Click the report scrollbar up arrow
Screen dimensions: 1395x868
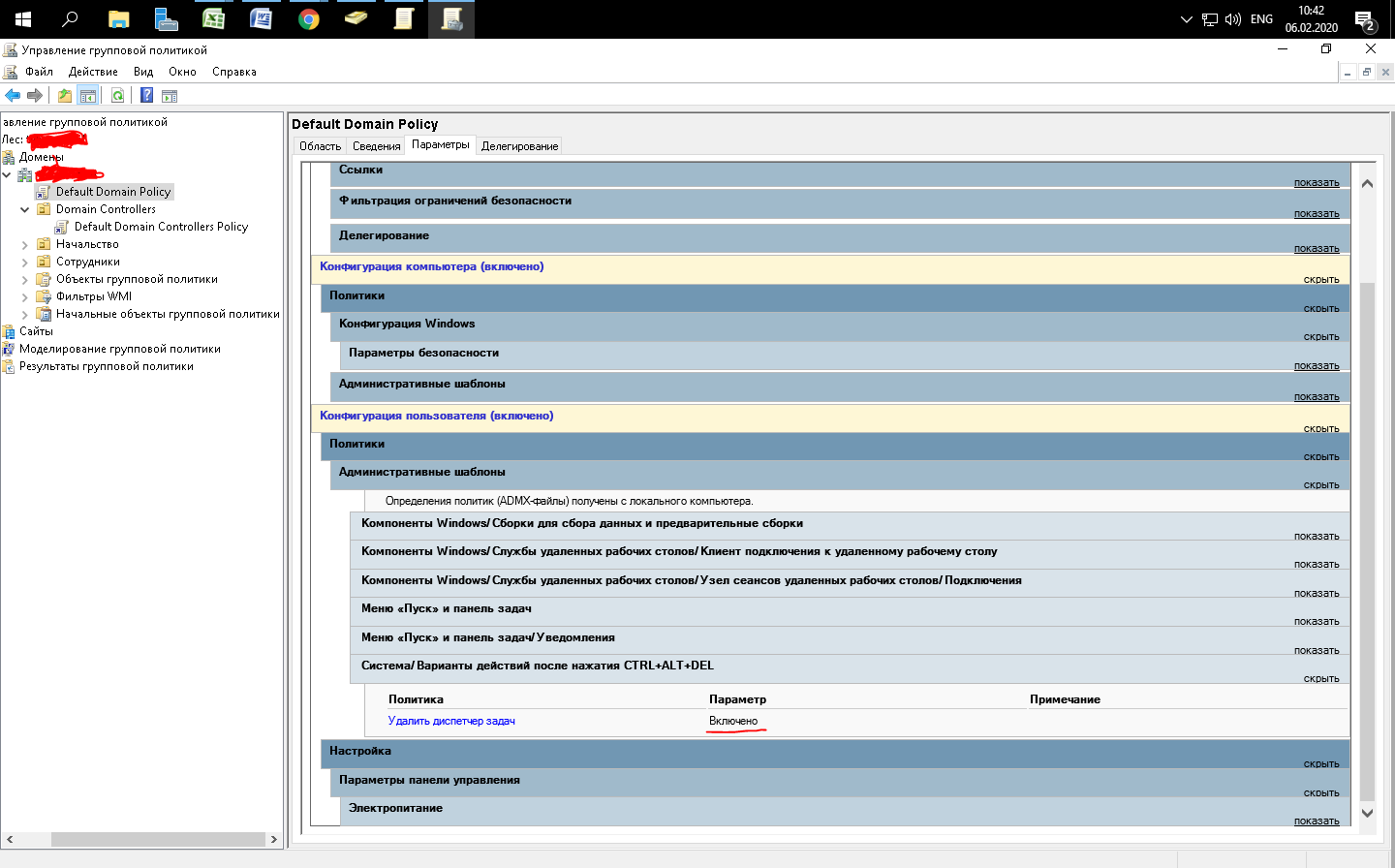[1367, 183]
